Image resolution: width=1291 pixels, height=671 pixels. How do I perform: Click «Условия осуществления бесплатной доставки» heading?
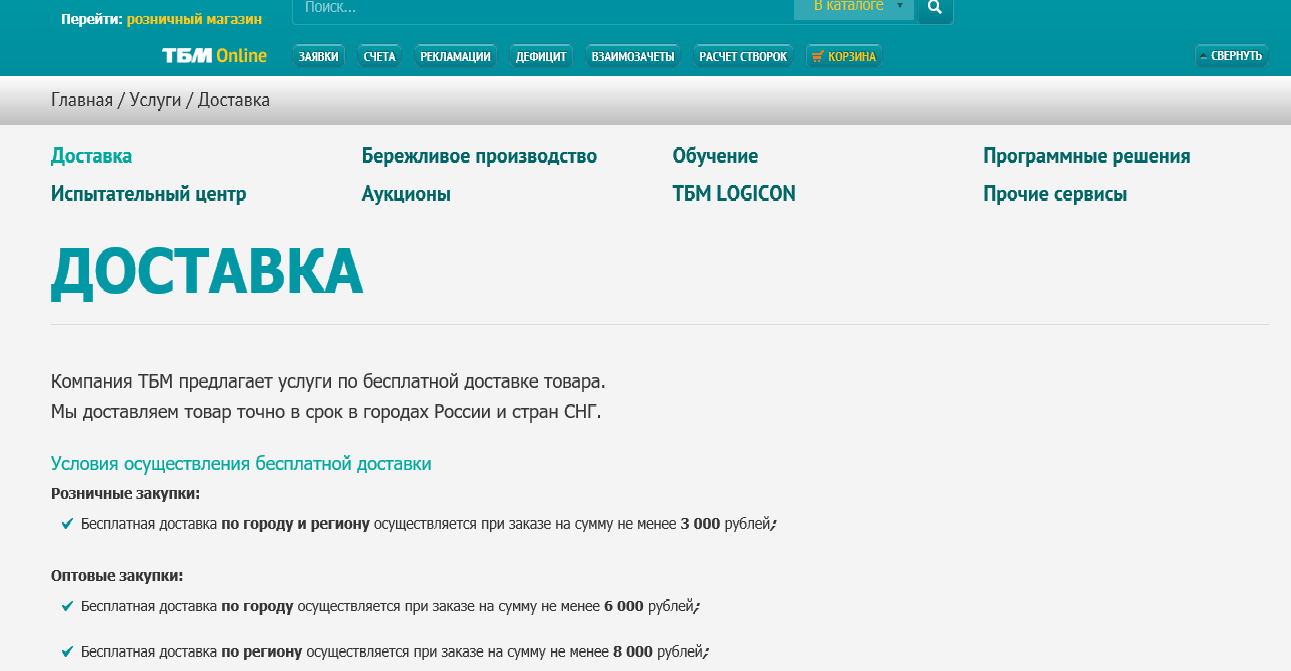tap(241, 464)
